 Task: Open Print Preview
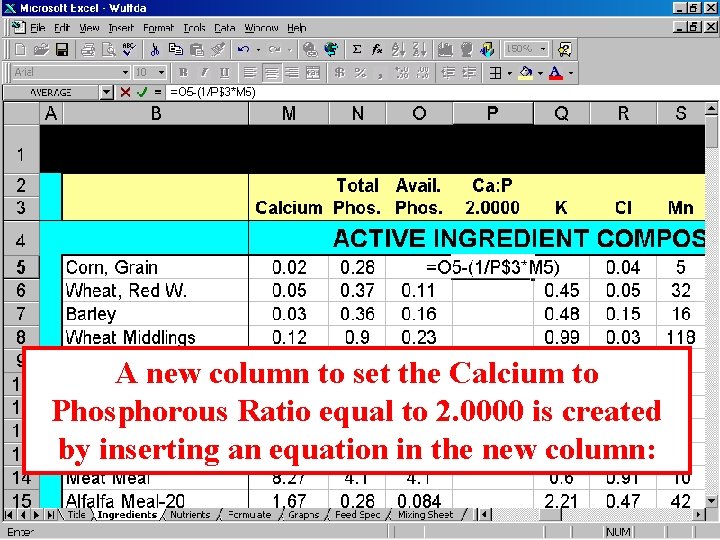tap(108, 49)
